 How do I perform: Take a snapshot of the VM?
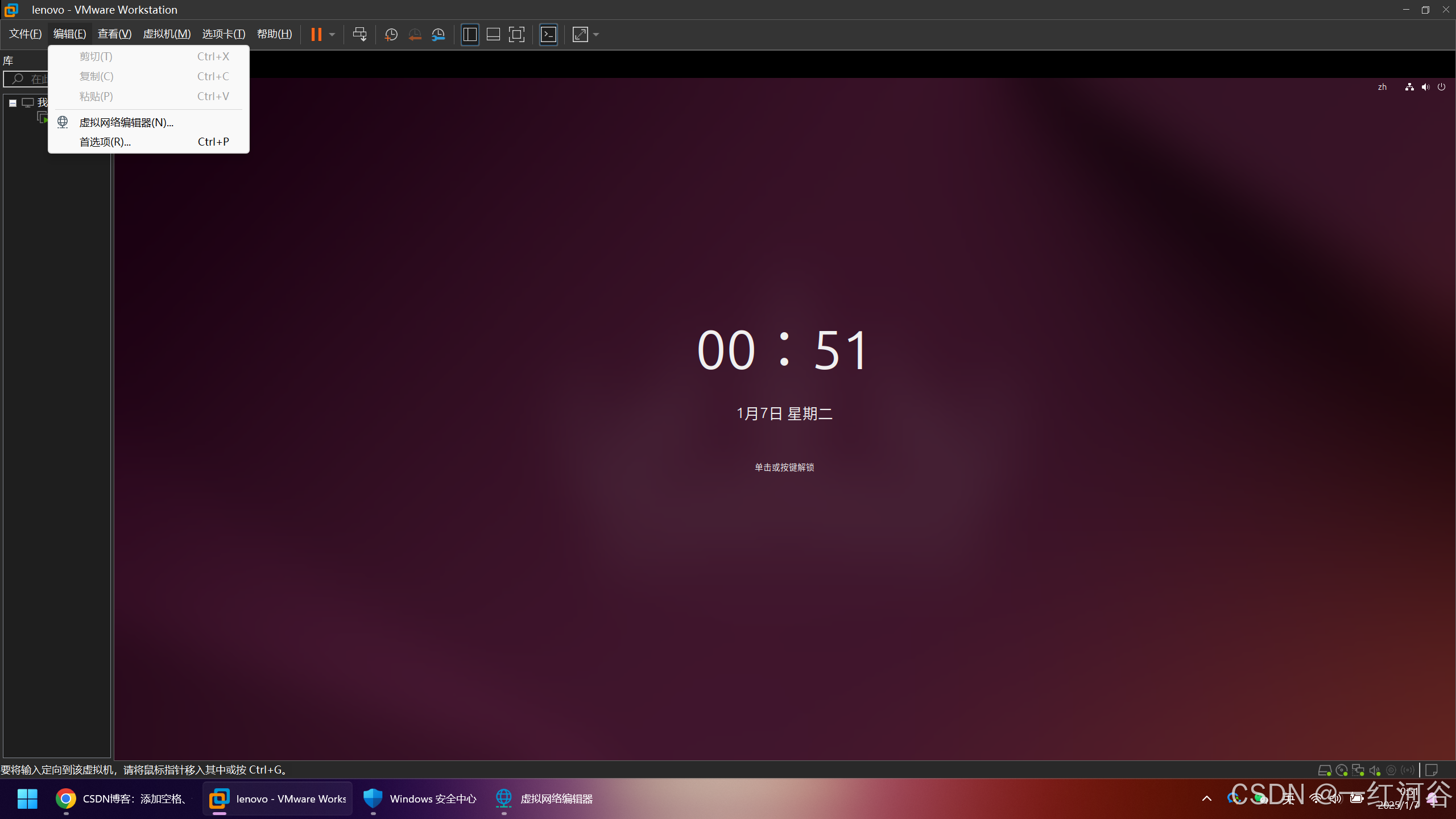(x=391, y=34)
